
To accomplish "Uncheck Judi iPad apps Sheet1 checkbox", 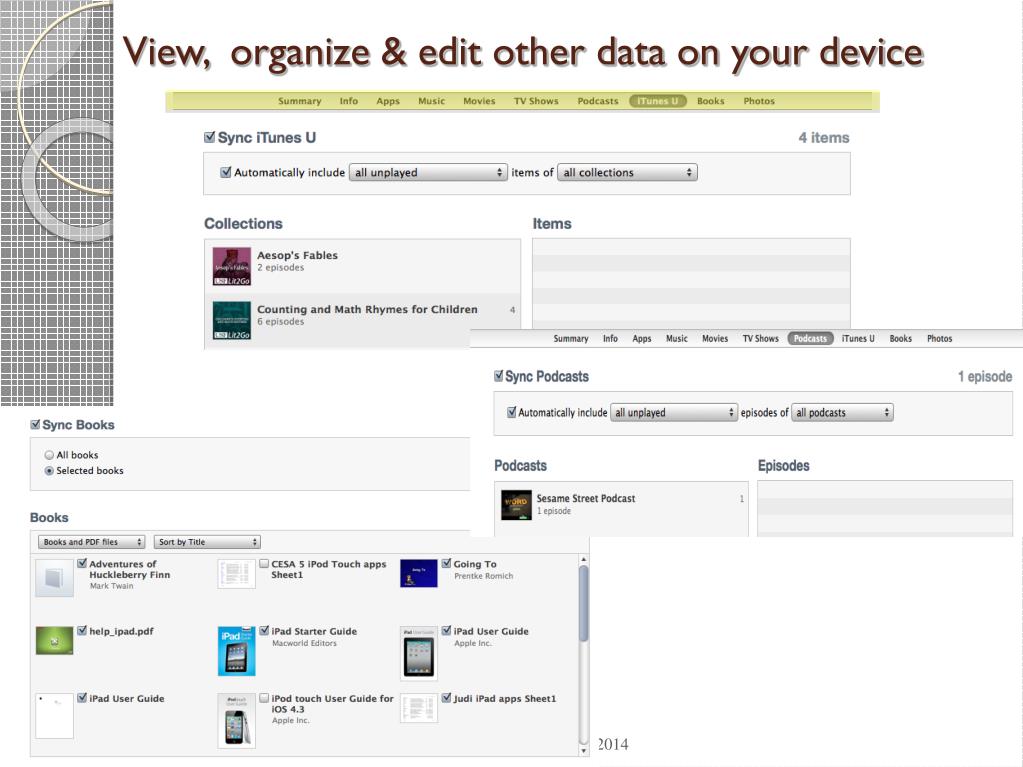I will (x=446, y=698).
